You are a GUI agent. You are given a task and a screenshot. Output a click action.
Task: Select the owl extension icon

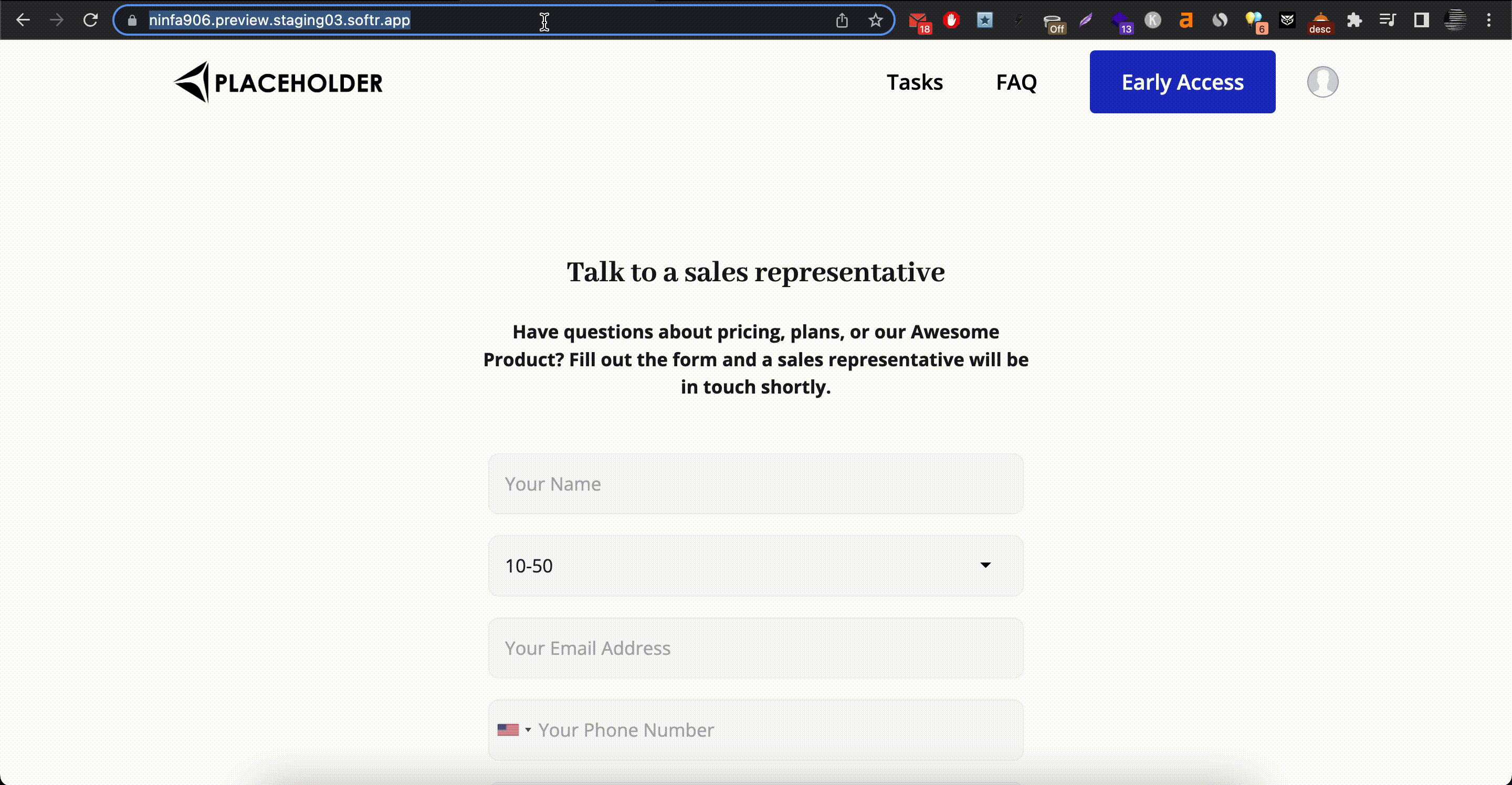tap(1287, 20)
